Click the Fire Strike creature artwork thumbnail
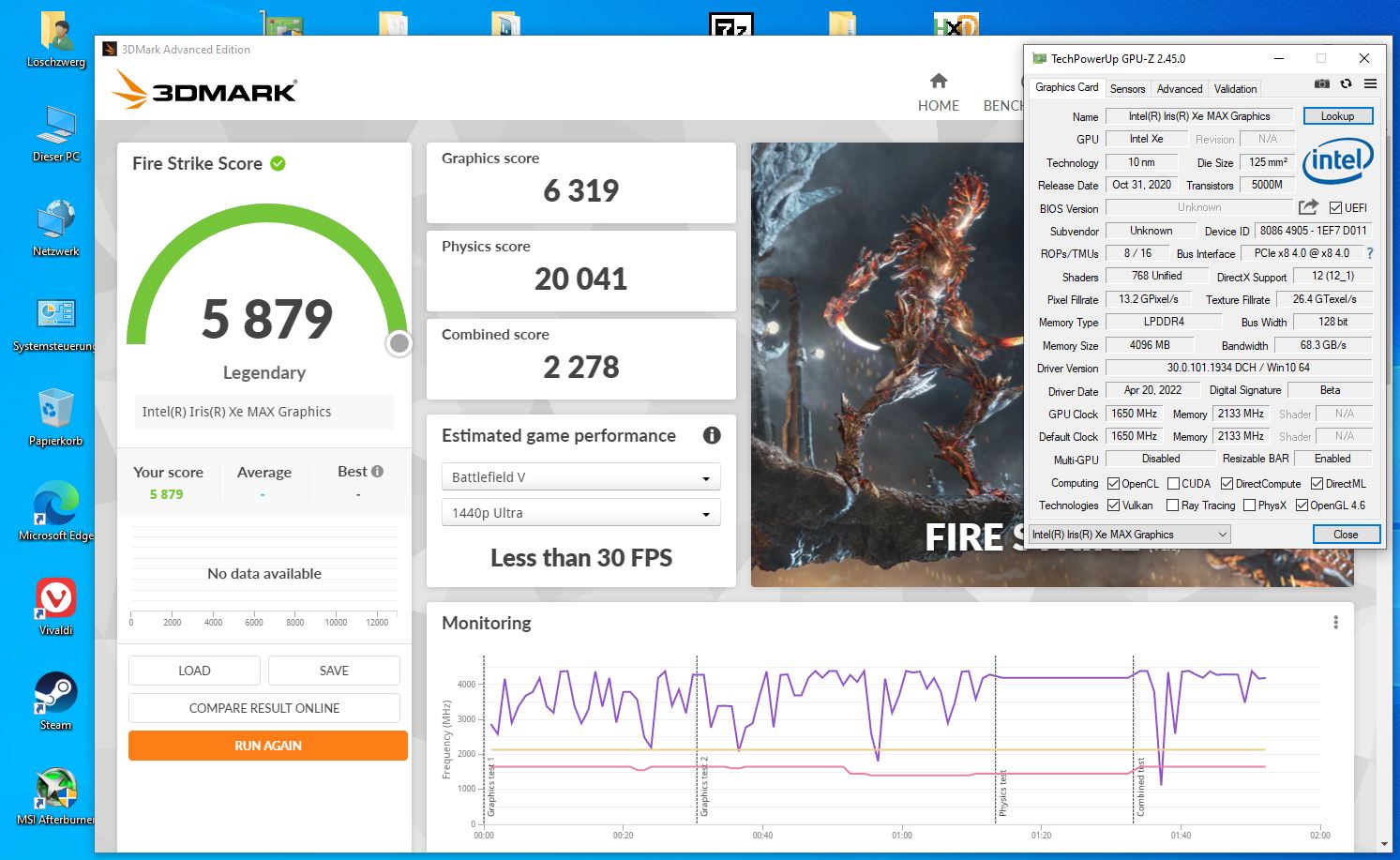 click(x=886, y=364)
